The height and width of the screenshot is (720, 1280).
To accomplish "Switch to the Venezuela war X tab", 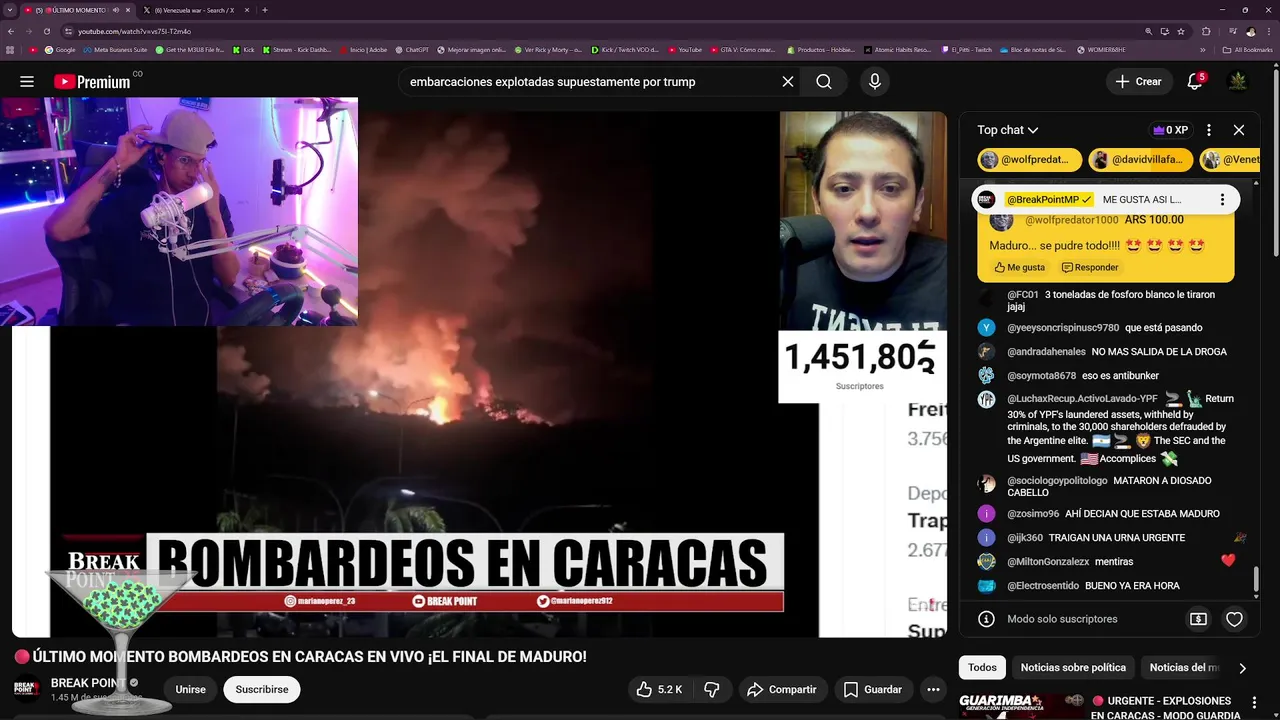I will click(195, 10).
